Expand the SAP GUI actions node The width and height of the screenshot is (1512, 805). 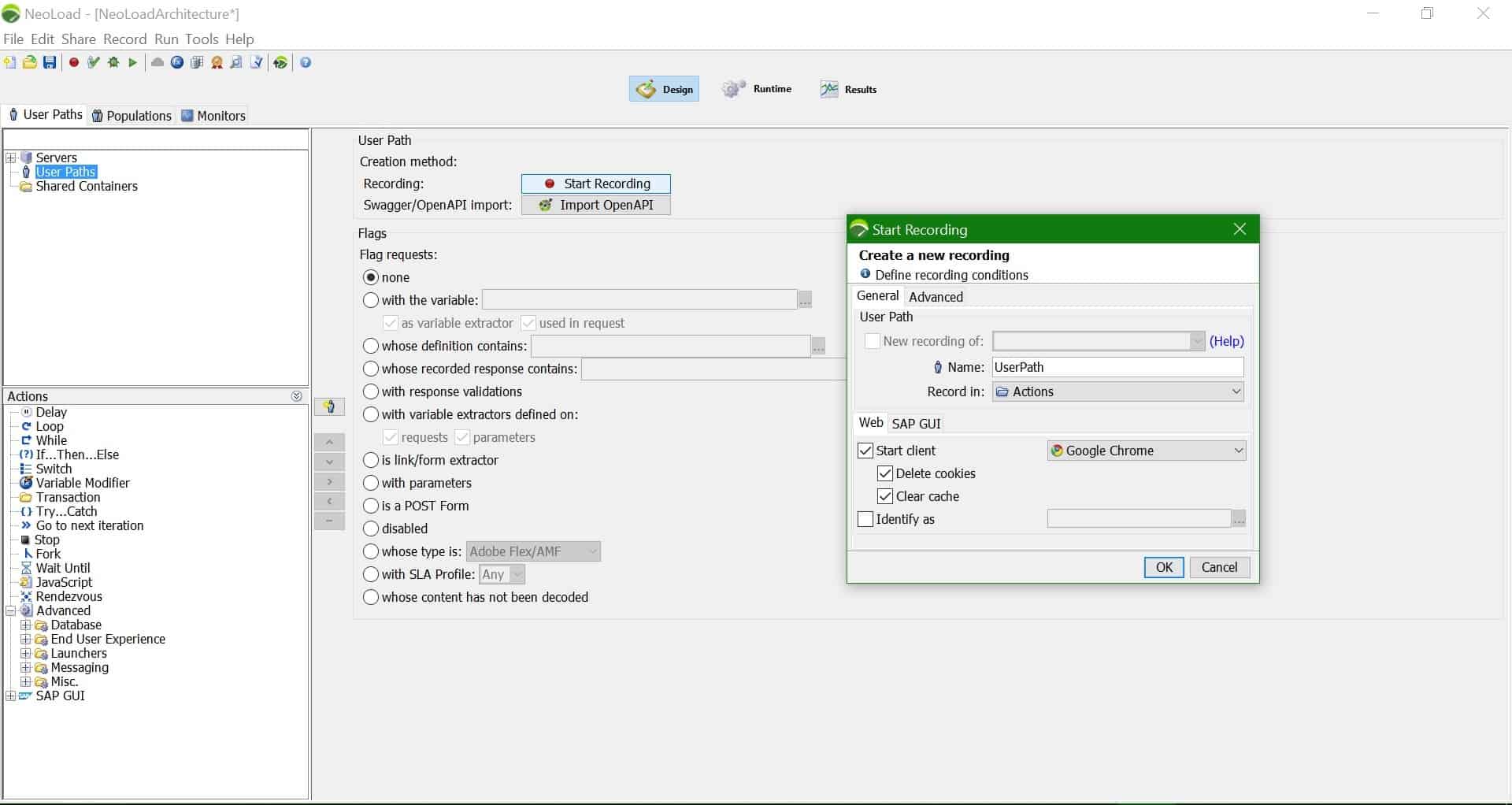tap(11, 696)
